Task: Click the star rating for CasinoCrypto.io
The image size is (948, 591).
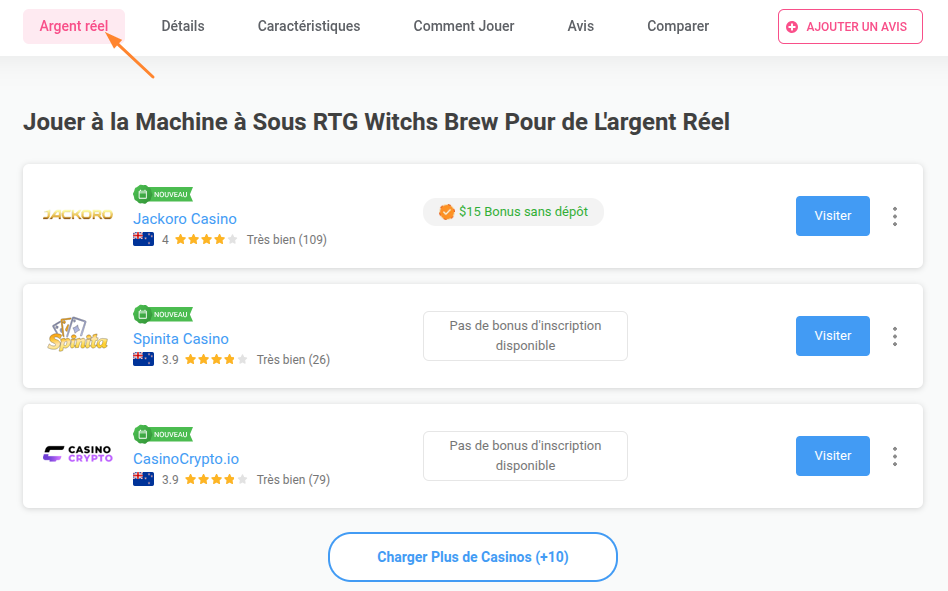Action: coord(216,480)
